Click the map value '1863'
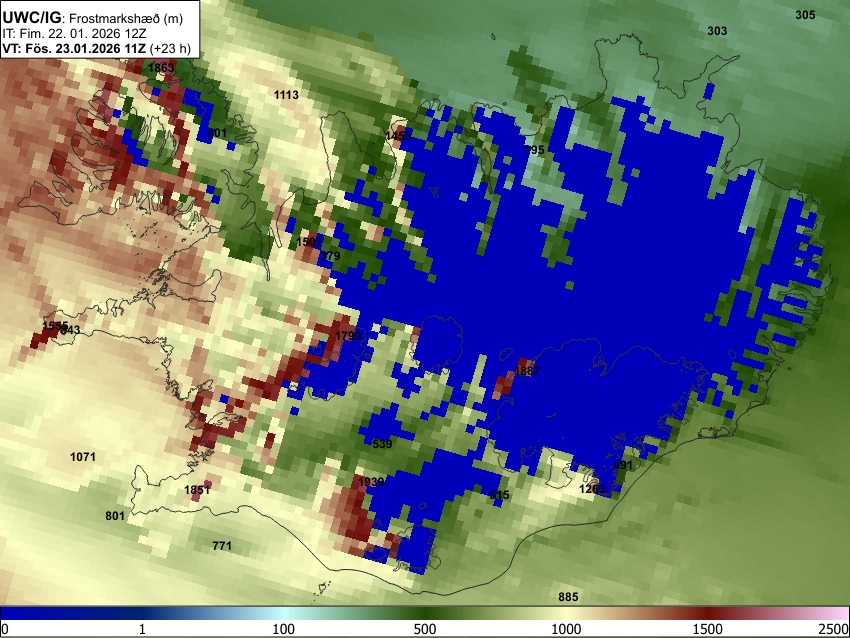Image resolution: width=850 pixels, height=638 pixels. 161,68
